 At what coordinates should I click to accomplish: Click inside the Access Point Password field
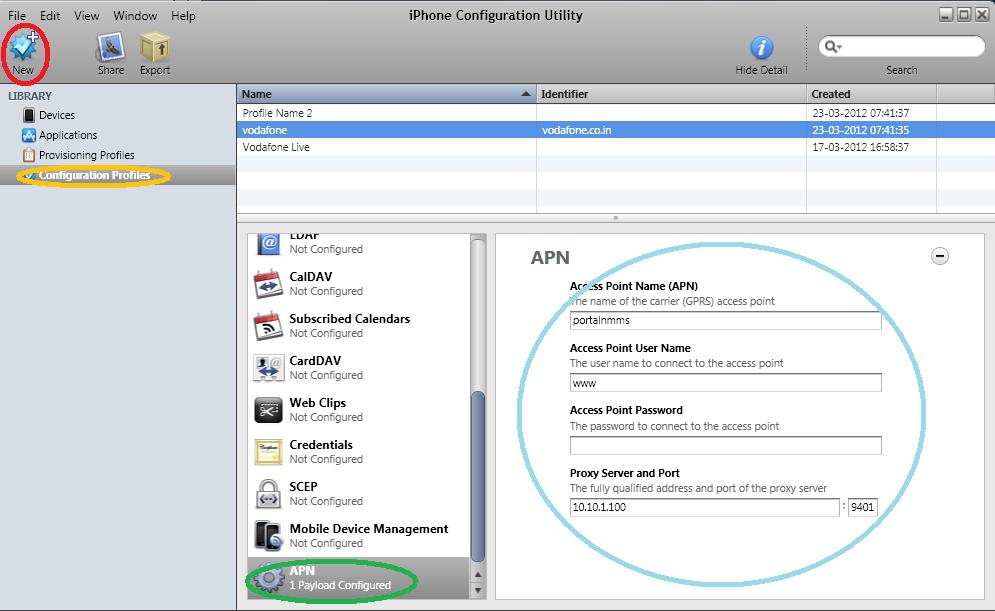coord(724,445)
